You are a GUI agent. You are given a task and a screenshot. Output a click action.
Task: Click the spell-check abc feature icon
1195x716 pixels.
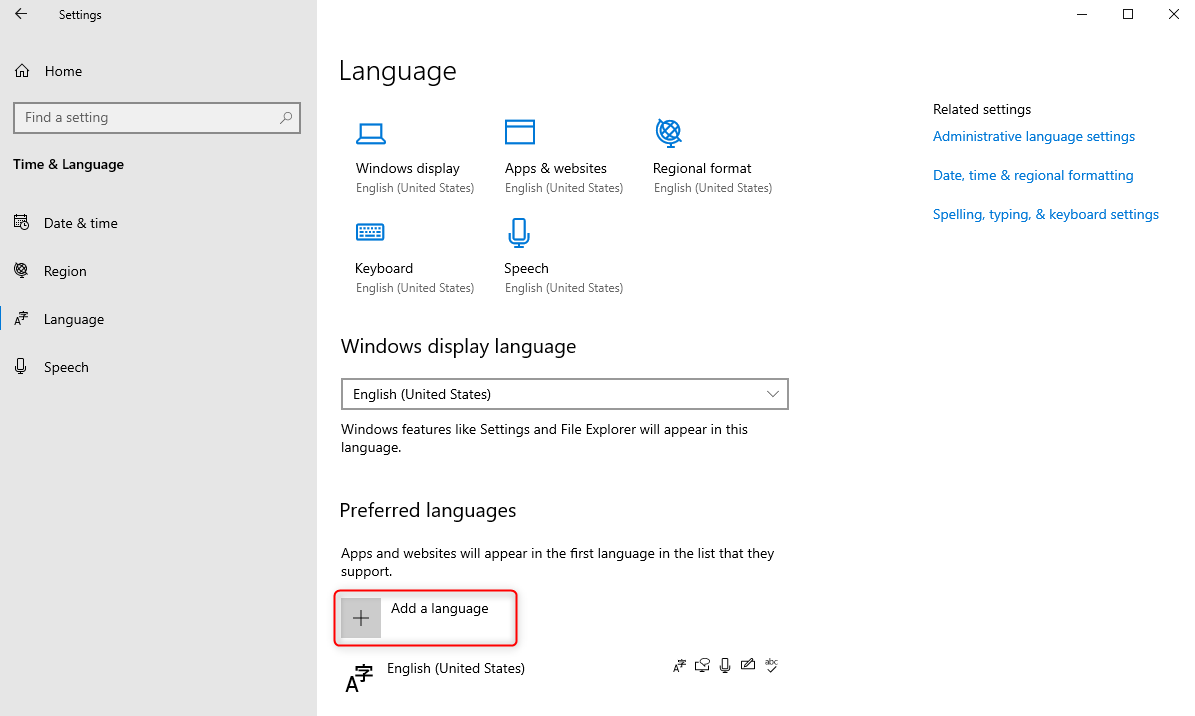pos(771,666)
